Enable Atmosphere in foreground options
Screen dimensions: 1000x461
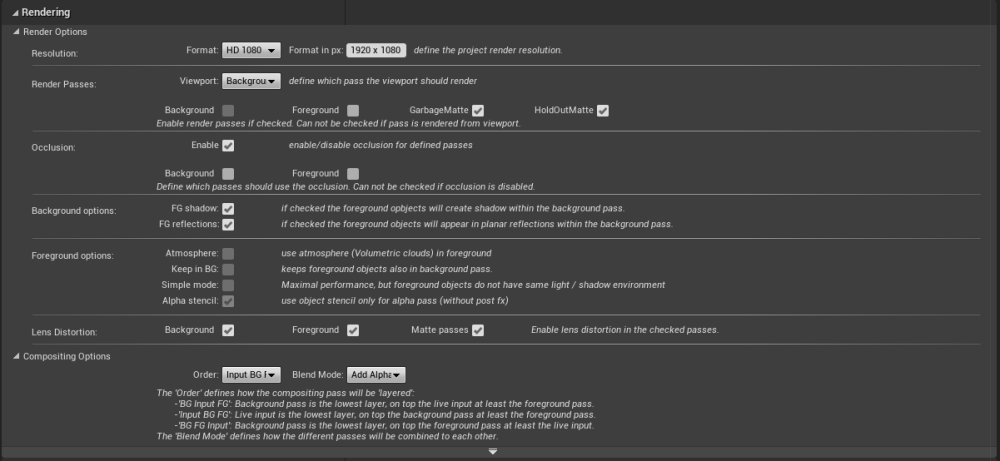pos(229,254)
